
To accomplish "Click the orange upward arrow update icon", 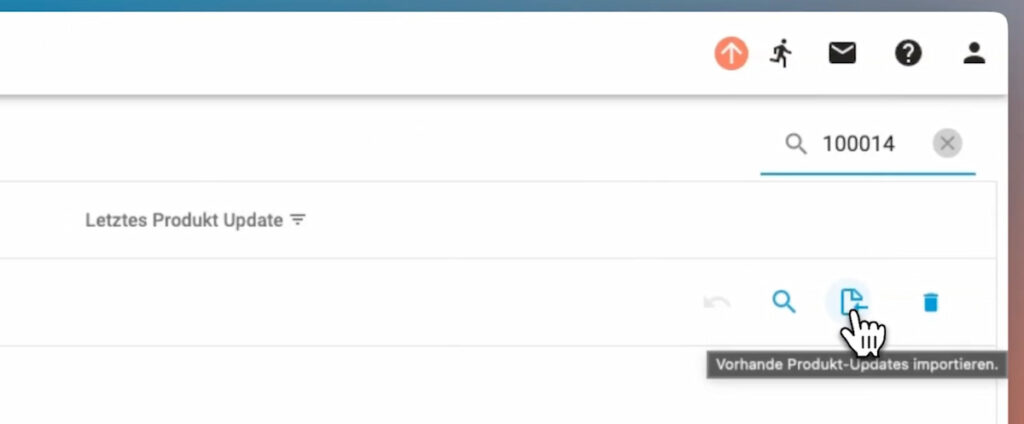I will point(731,54).
